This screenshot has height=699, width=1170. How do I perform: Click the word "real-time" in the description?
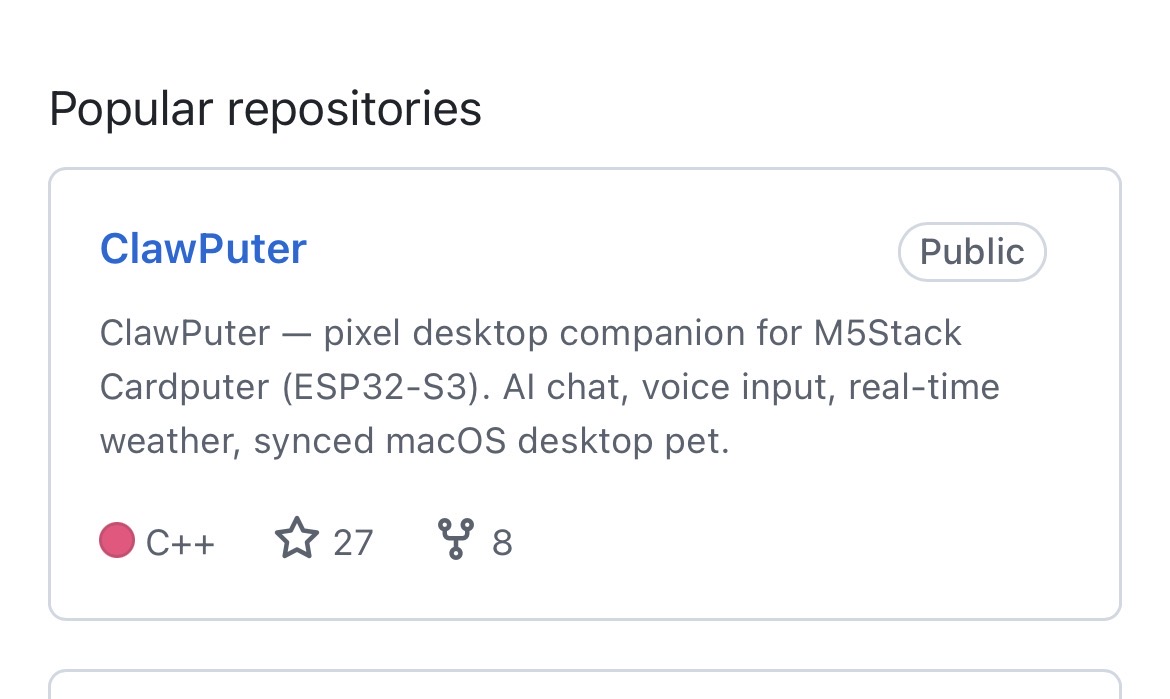coord(924,387)
